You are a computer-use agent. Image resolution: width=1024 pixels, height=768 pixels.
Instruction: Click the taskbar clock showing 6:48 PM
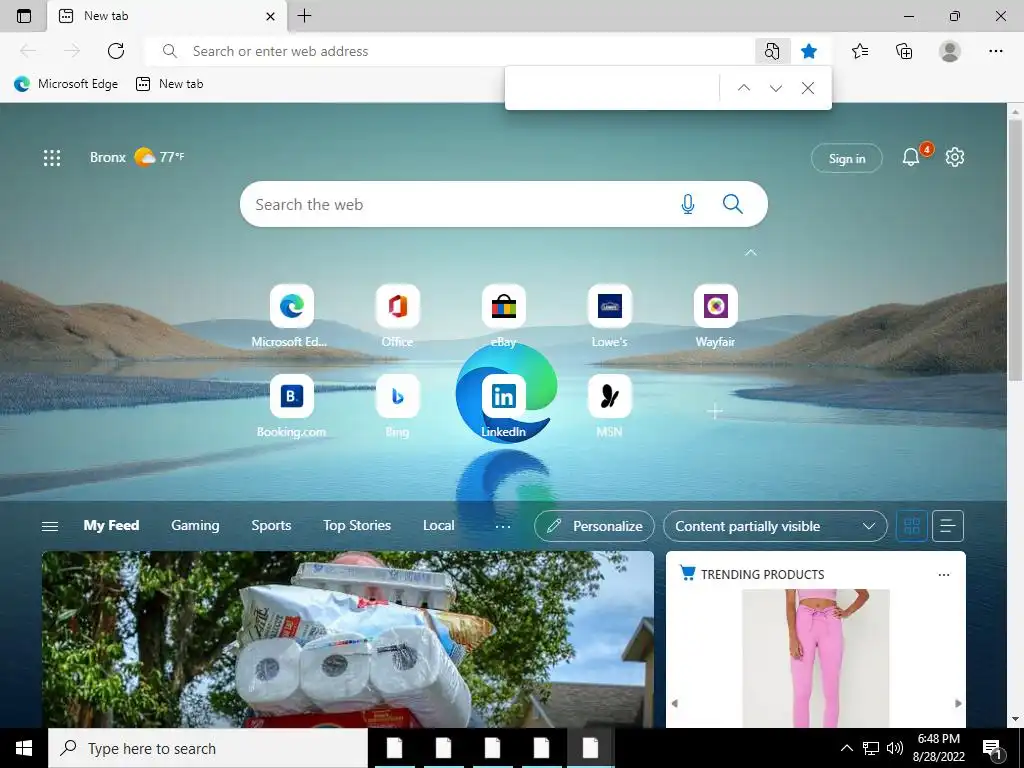tap(938, 748)
